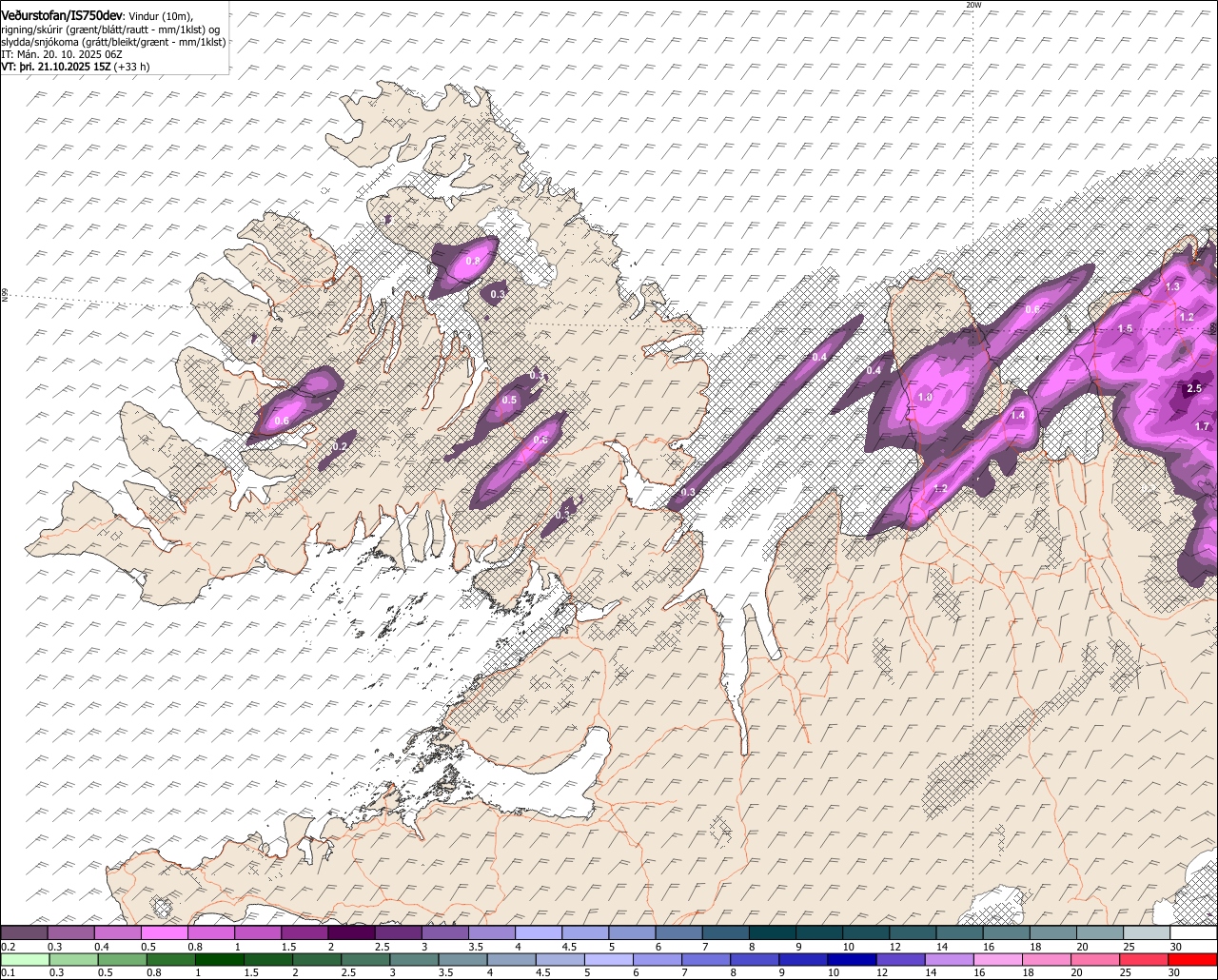This screenshot has width=1218, height=980.
Task: Select bottom legend swatch between 25 and 30
Action: [1145, 959]
